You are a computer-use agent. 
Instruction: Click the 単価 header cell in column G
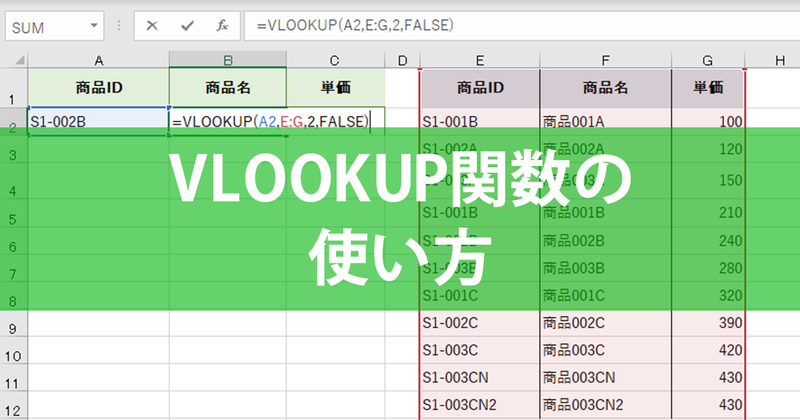pyautogui.click(x=708, y=88)
